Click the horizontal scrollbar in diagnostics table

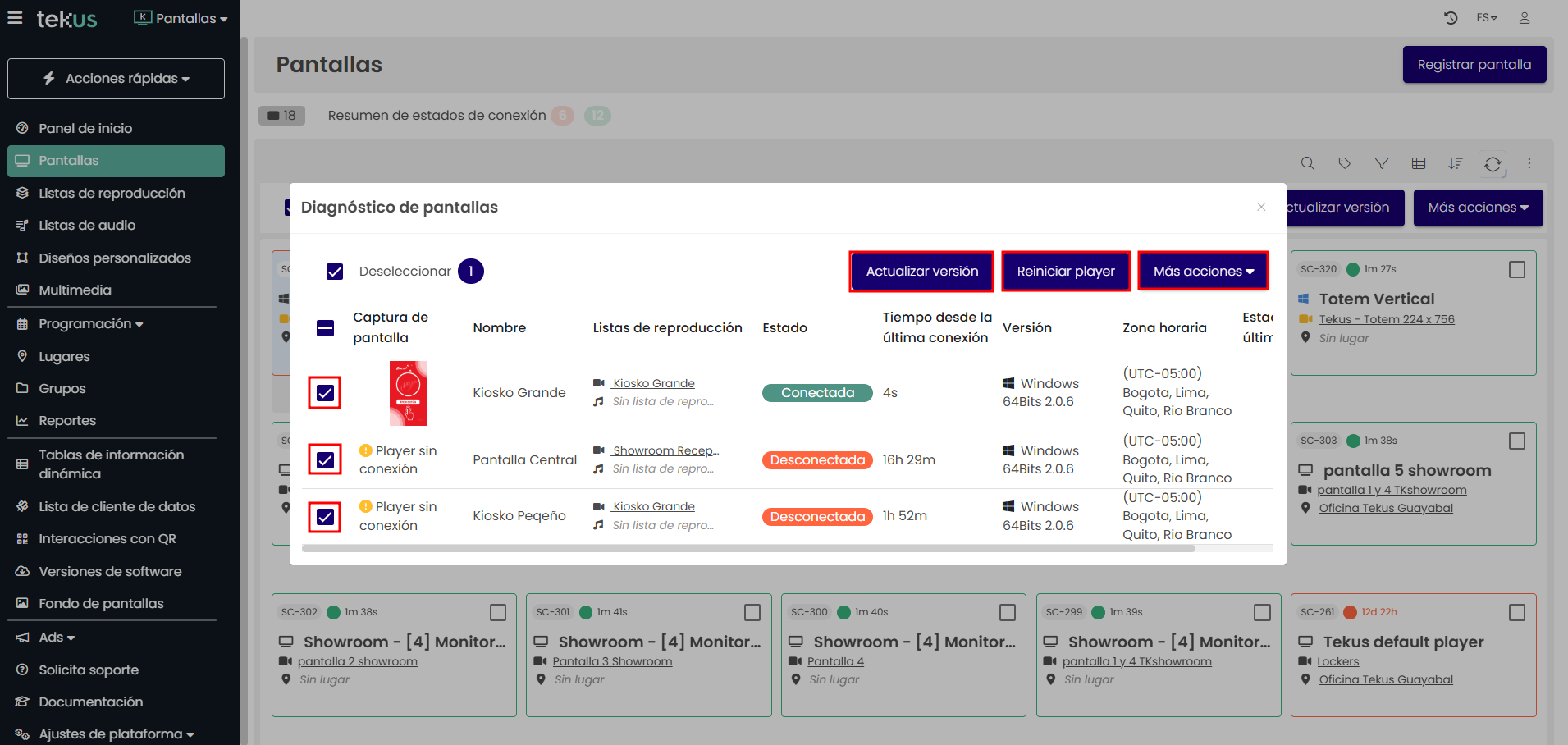click(x=748, y=549)
